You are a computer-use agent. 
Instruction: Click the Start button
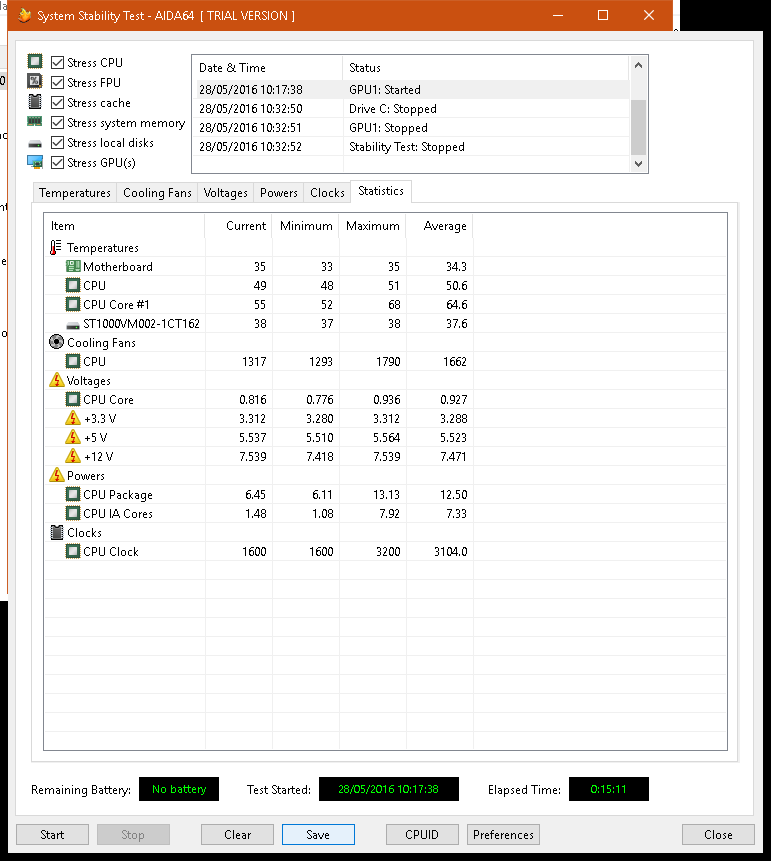coord(52,835)
